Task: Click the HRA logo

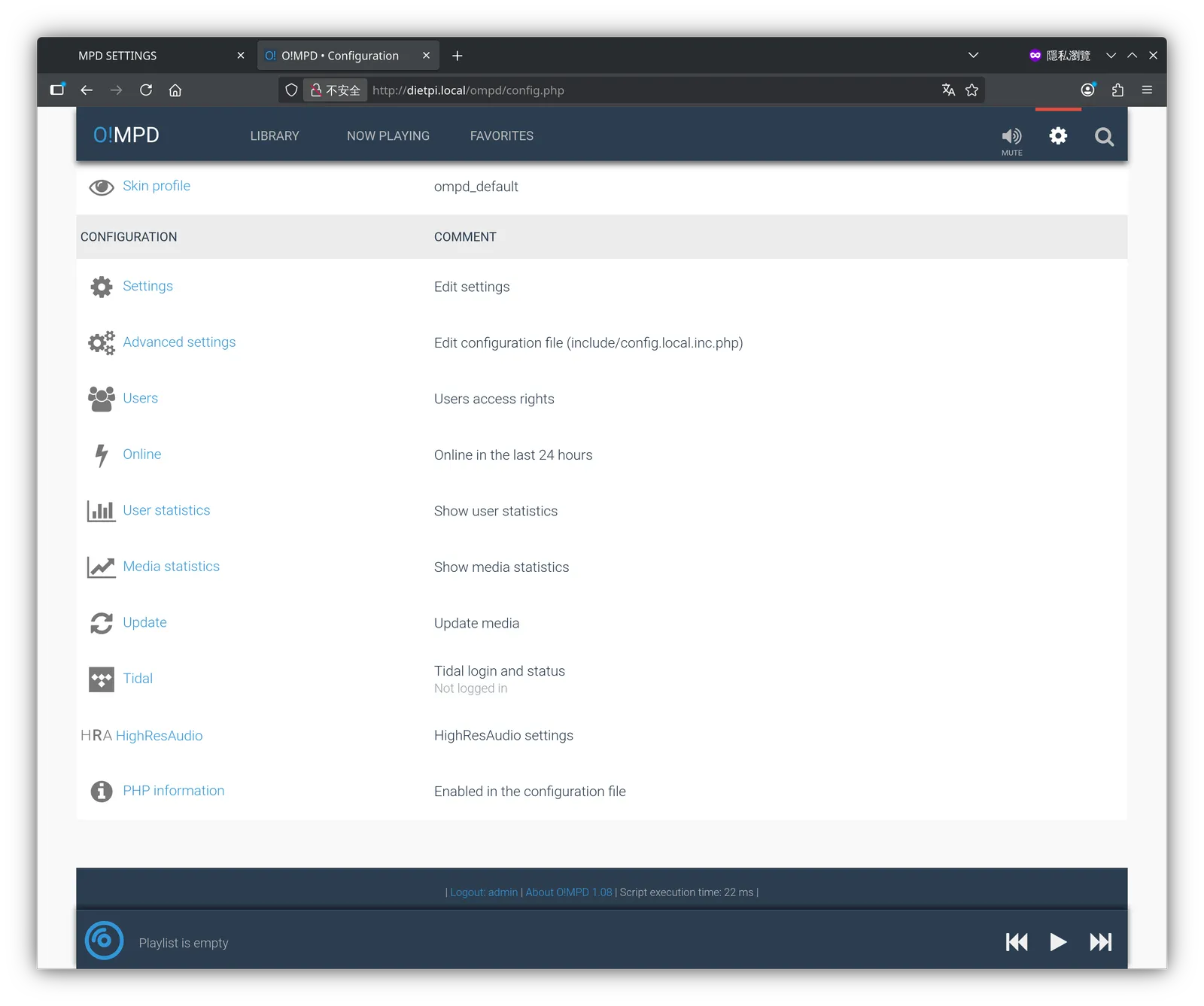Action: pyautogui.click(x=96, y=735)
